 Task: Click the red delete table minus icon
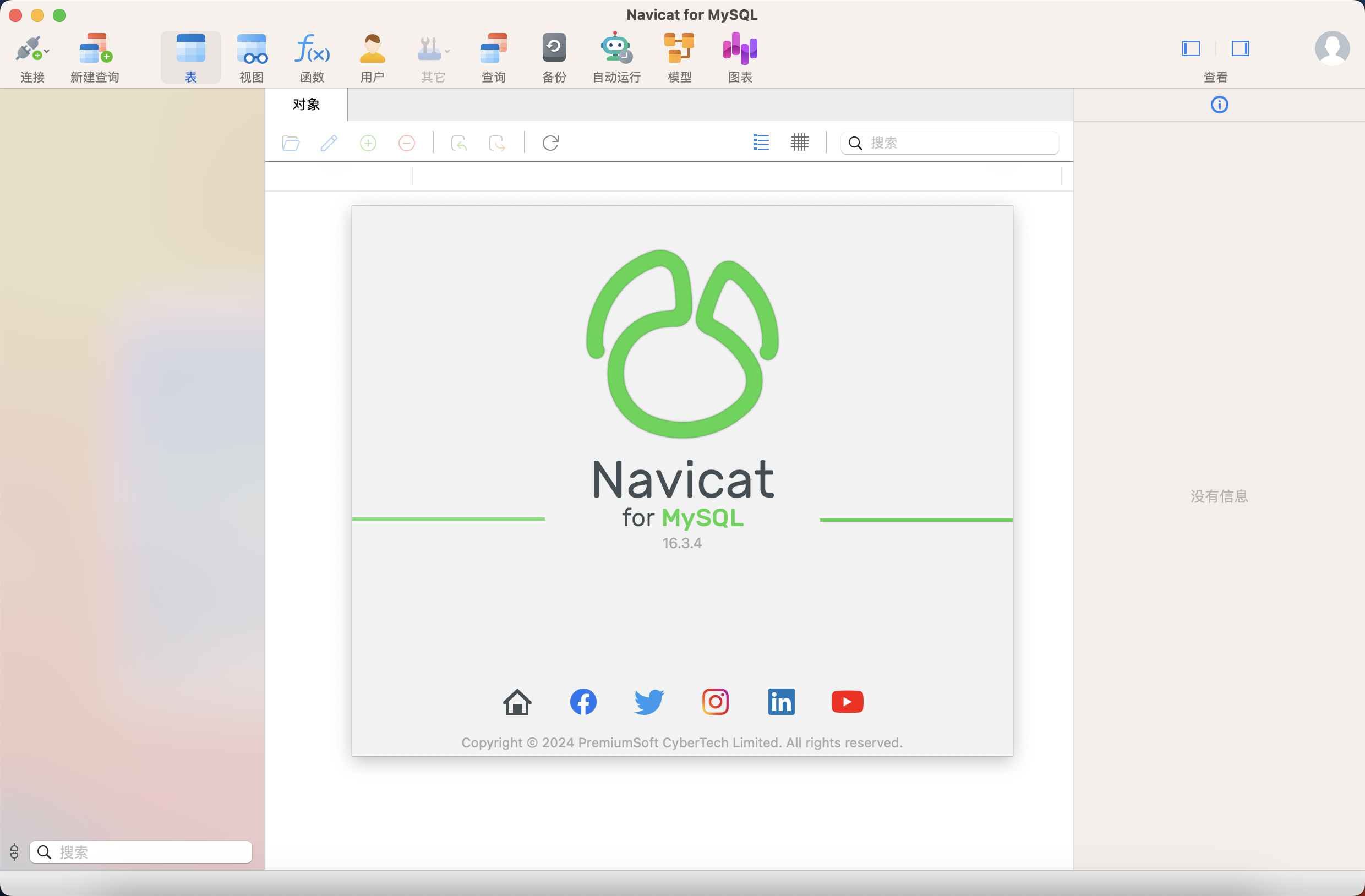407,143
